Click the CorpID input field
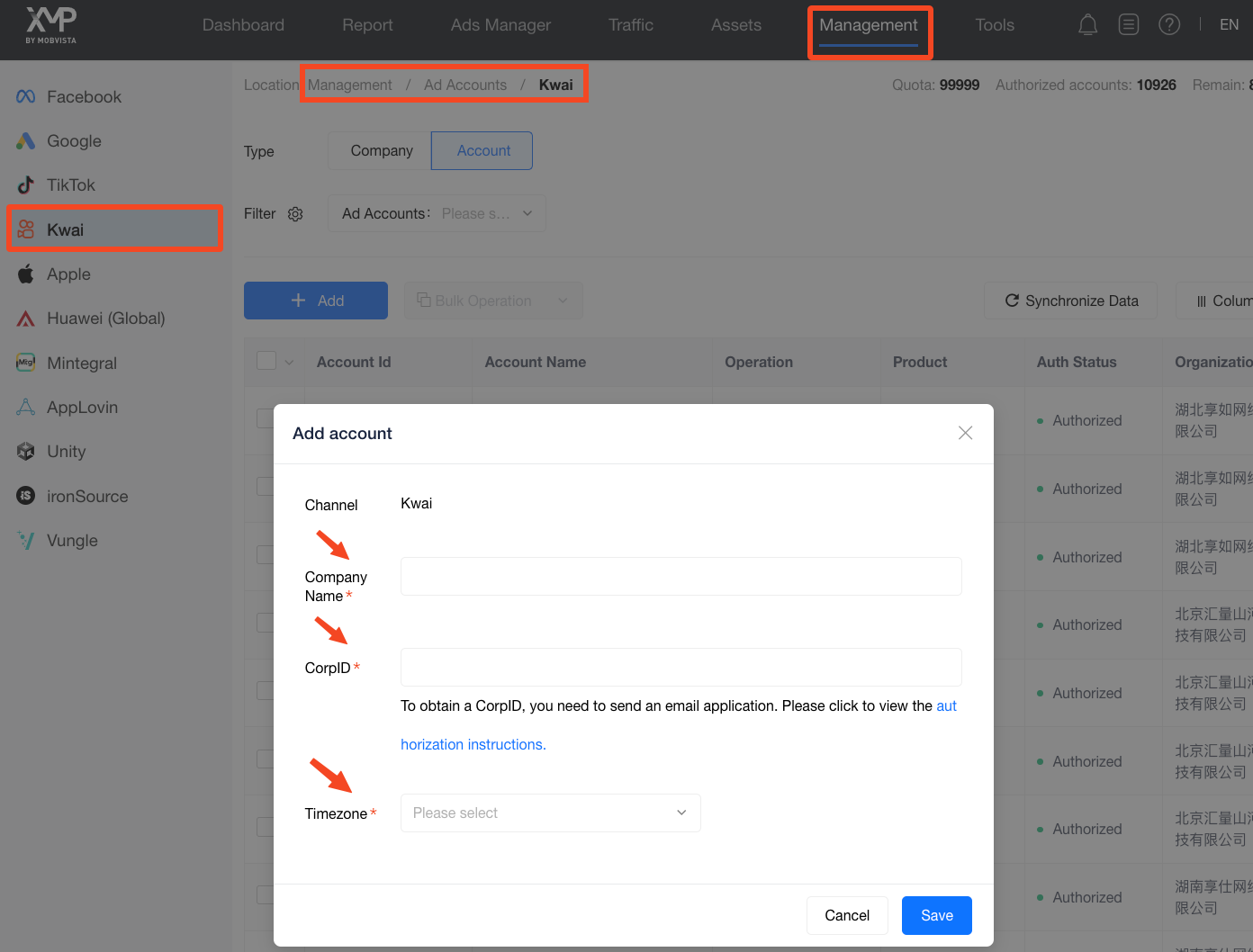The width and height of the screenshot is (1253, 952). click(x=681, y=668)
